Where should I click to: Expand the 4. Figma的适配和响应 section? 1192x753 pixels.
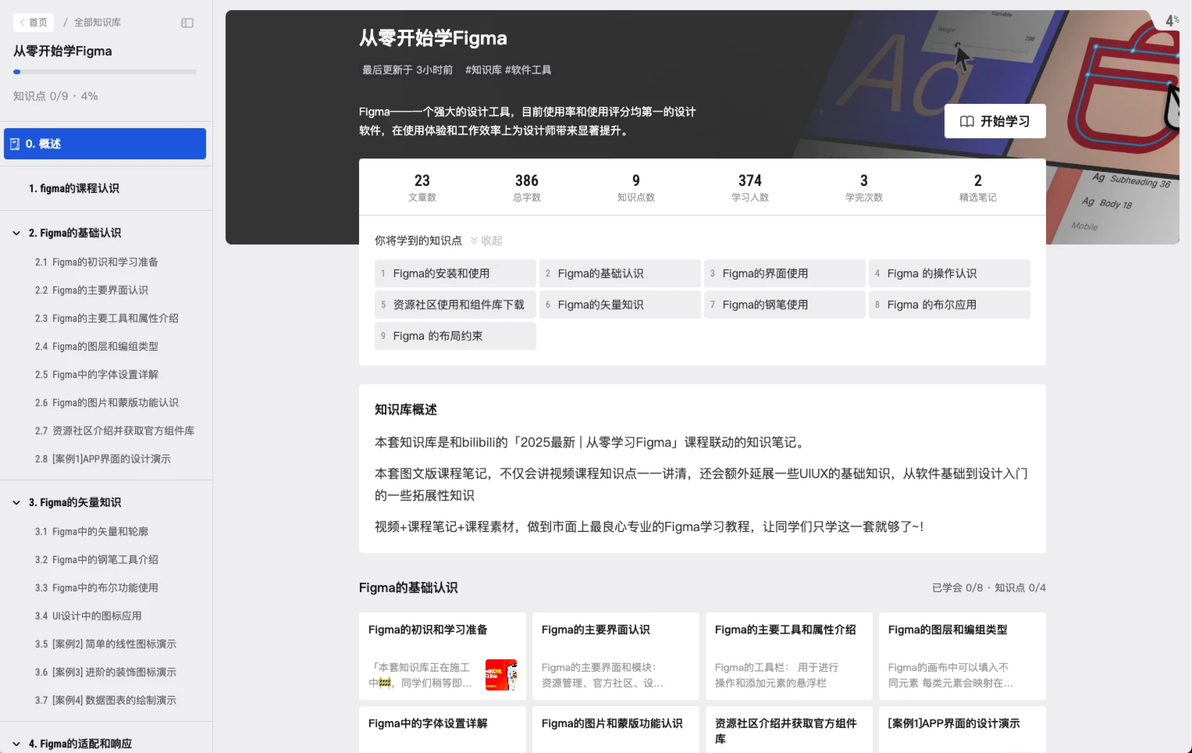click(16, 744)
